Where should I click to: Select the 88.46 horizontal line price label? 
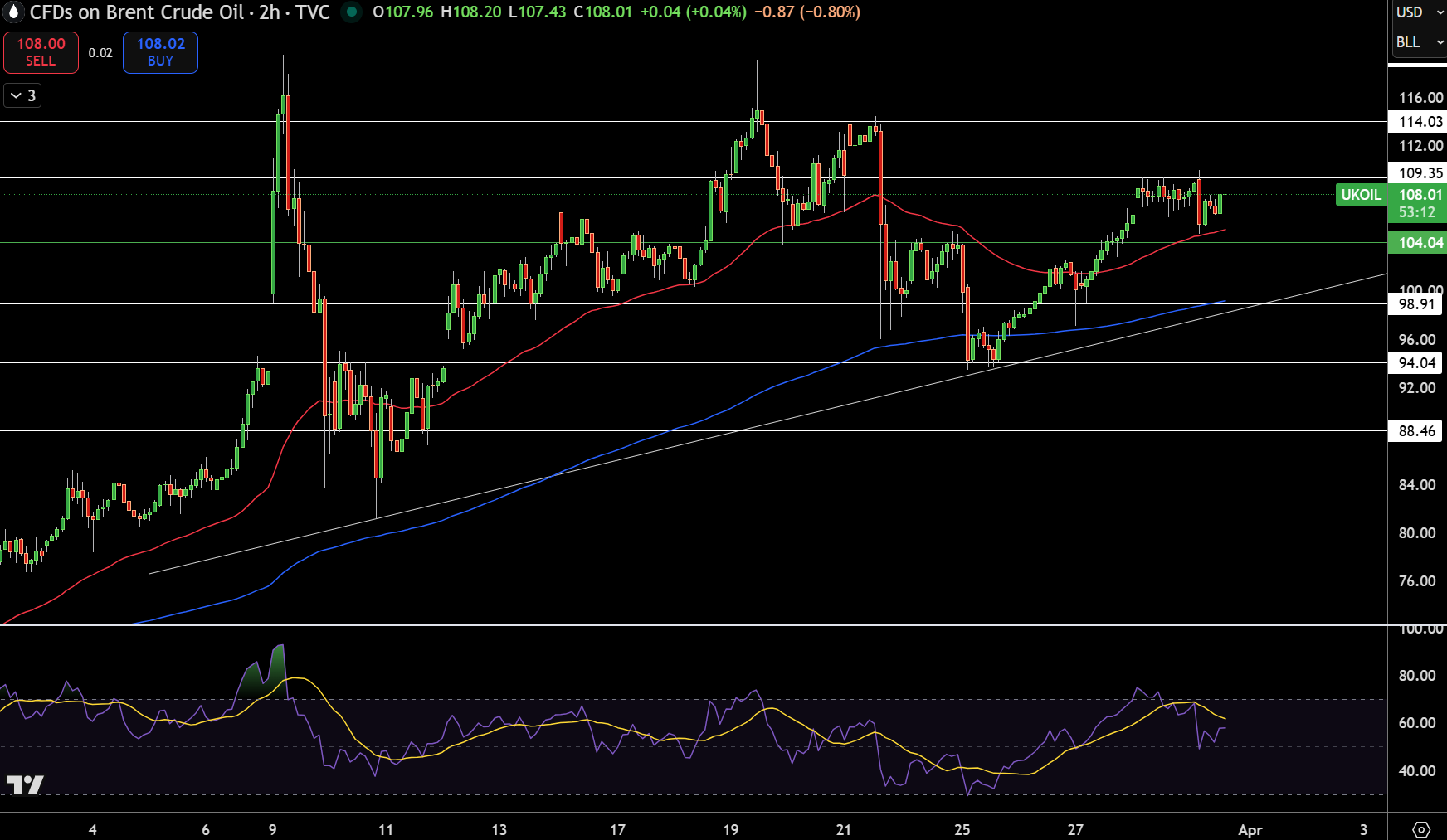click(x=1416, y=431)
